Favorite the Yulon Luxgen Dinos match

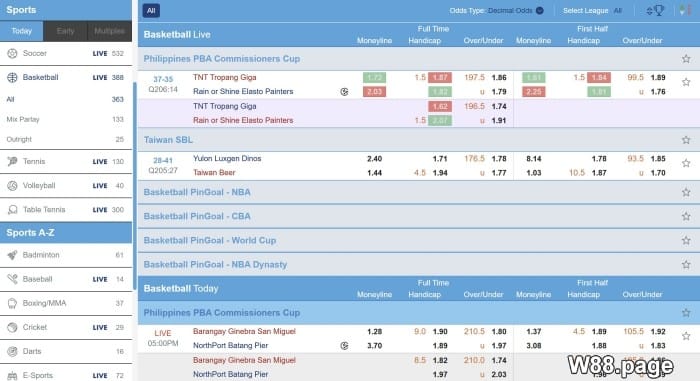click(x=686, y=163)
